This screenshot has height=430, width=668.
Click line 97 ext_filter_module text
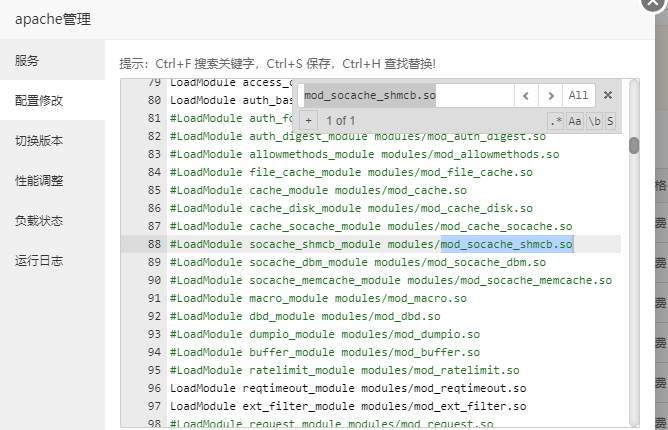tap(298, 406)
